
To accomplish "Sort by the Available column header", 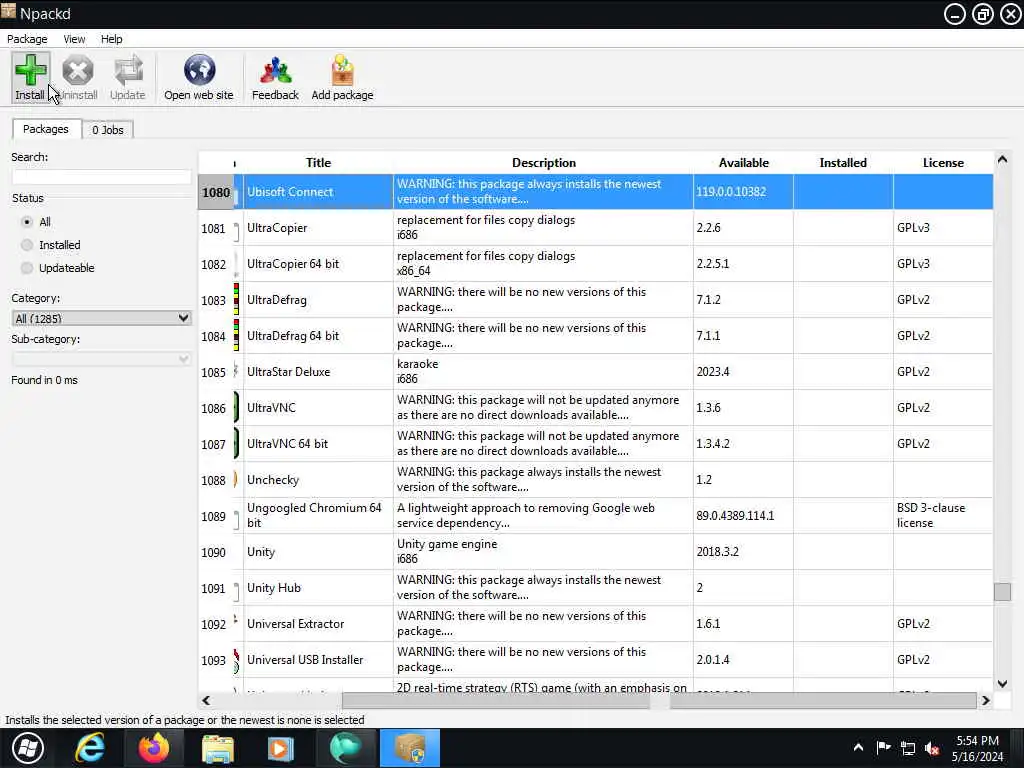I will pyautogui.click(x=743, y=163).
